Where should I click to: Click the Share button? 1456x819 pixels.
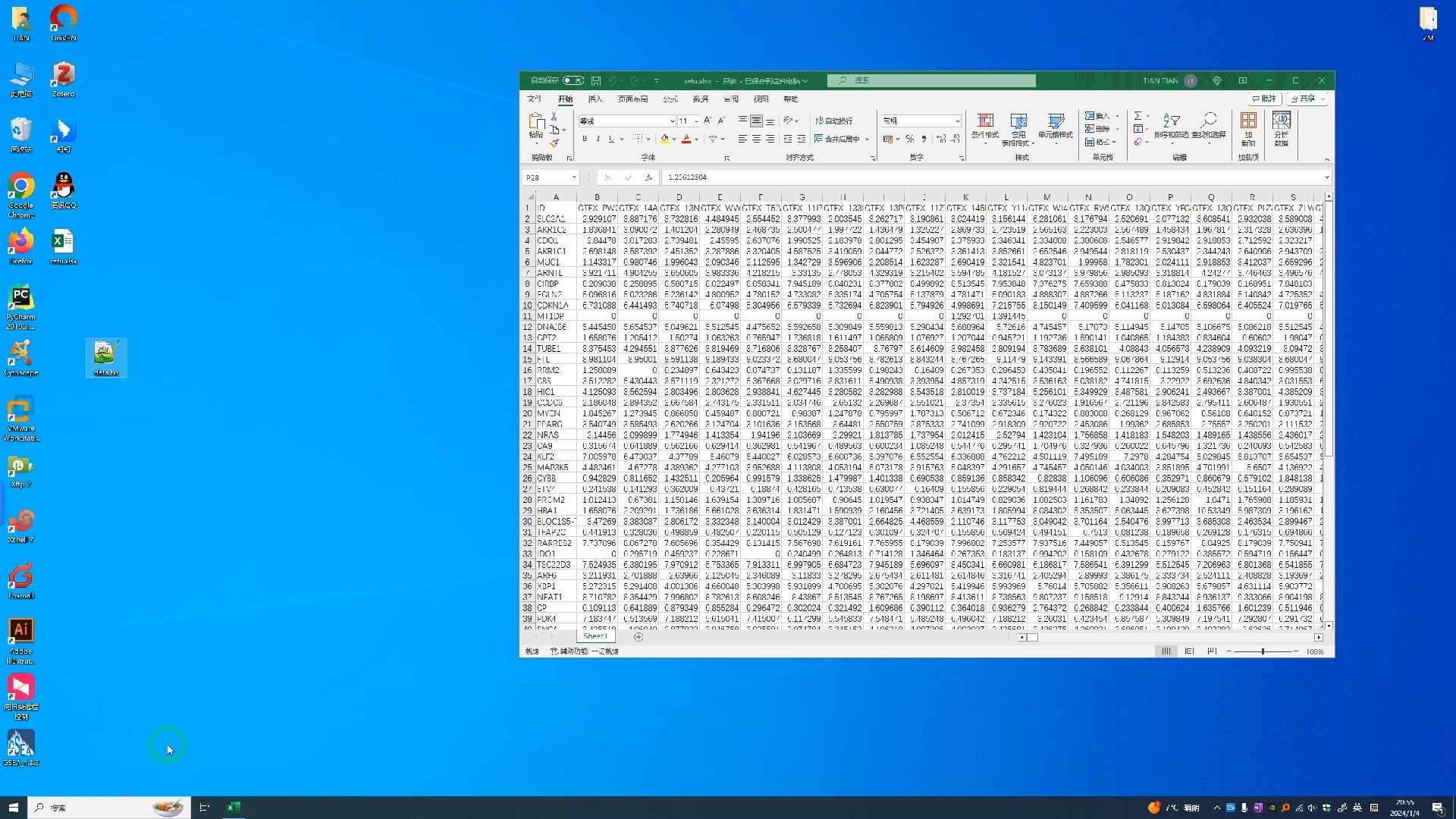point(1306,99)
